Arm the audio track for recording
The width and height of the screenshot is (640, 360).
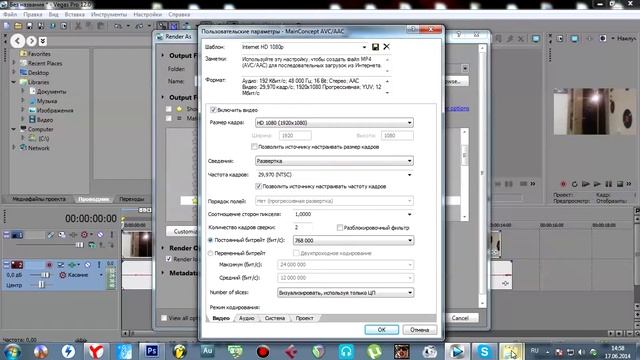(x=49, y=265)
